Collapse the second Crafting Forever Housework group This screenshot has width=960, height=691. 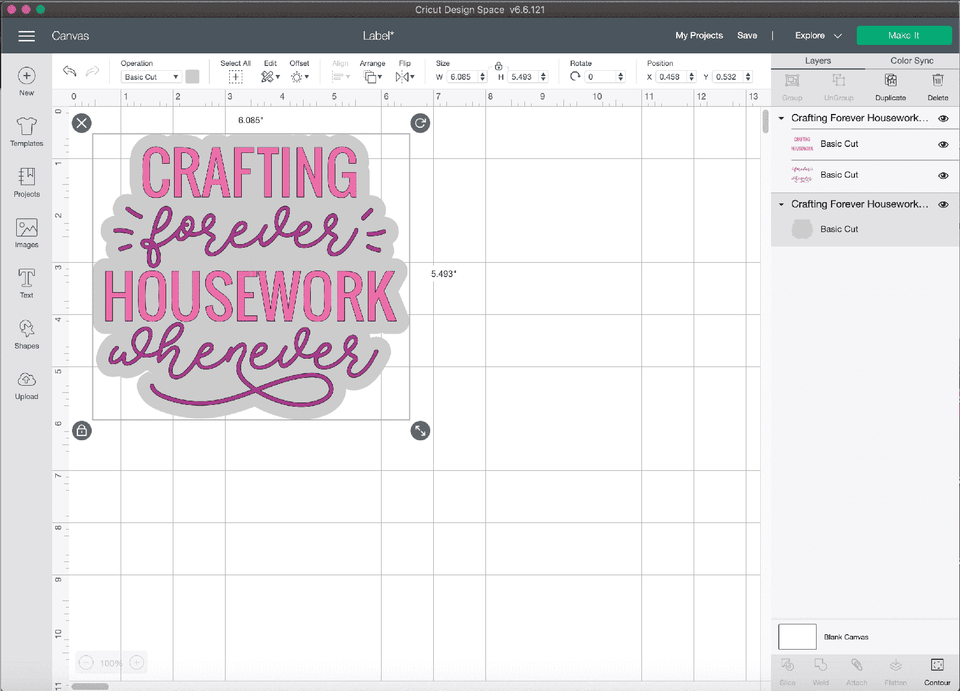coord(781,204)
